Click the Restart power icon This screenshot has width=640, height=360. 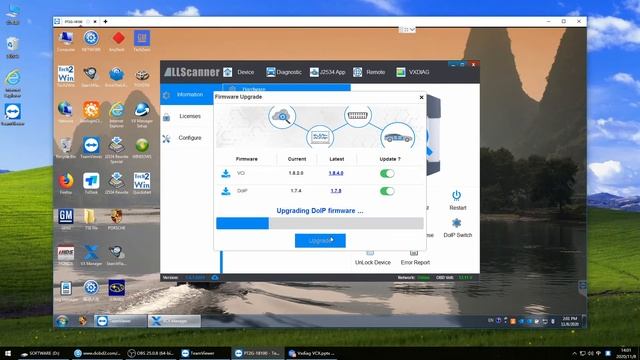(457, 196)
